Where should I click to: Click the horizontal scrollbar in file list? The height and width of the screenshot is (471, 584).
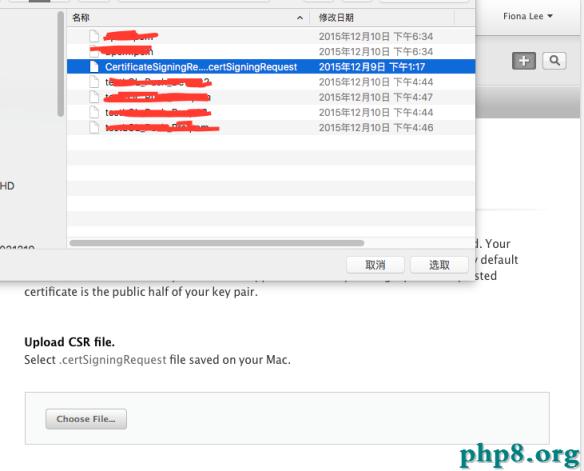217,243
